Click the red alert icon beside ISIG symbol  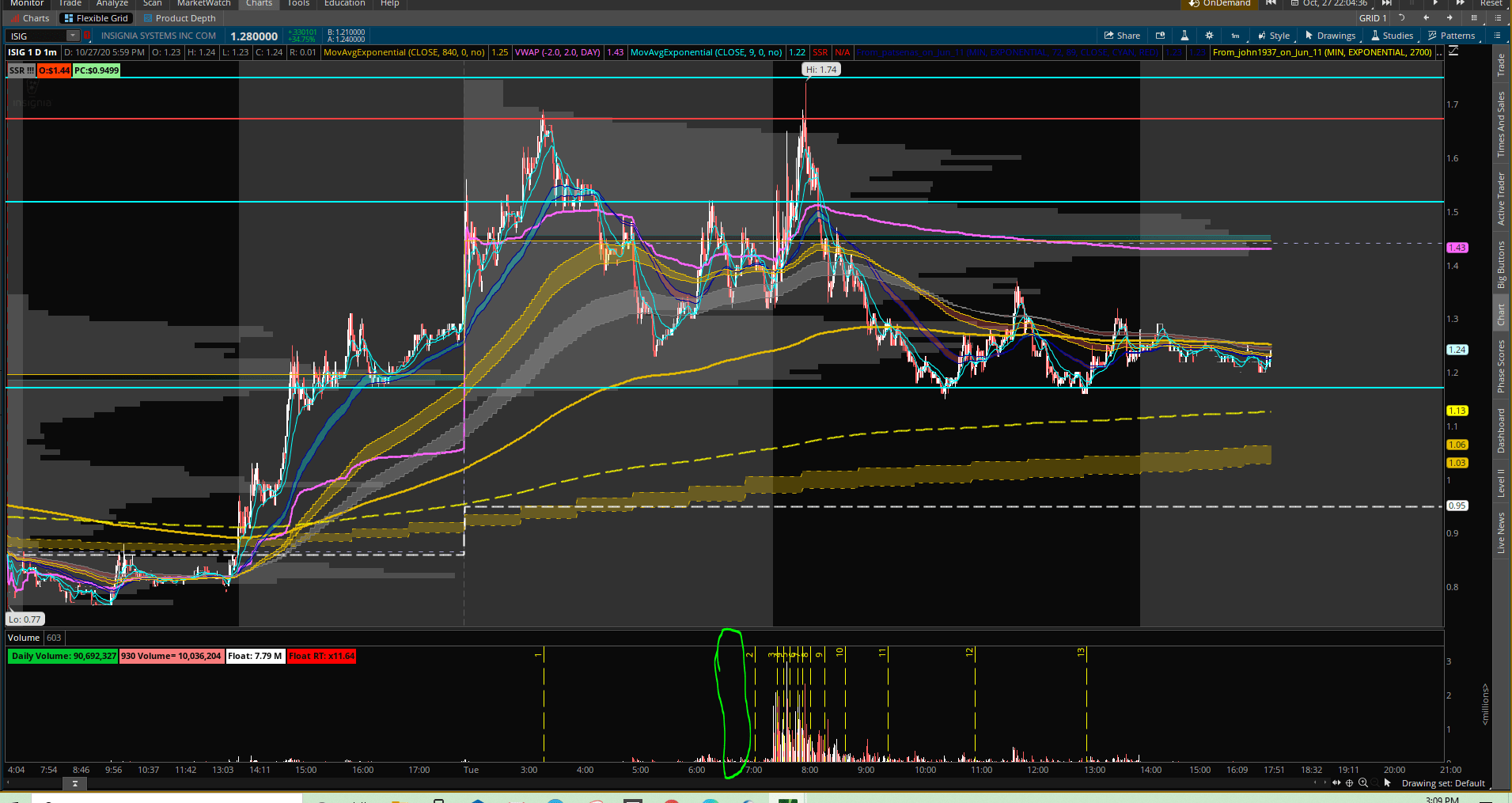pyautogui.click(x=86, y=36)
